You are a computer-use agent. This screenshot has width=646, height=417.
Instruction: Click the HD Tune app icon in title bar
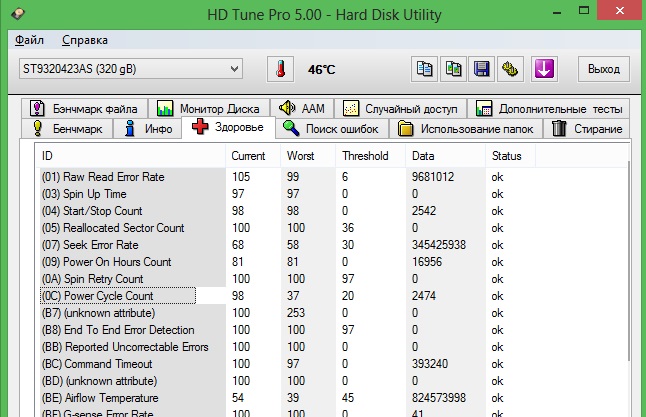(x=18, y=14)
